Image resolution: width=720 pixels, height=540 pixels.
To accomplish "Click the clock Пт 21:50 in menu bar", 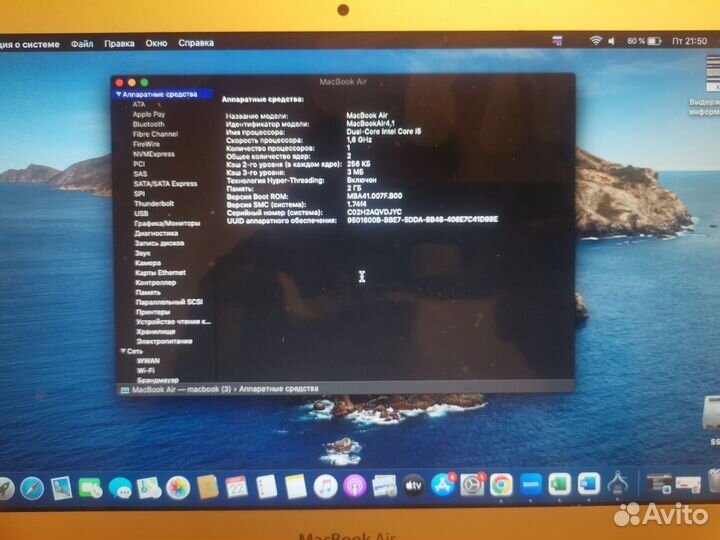I will (689, 41).
